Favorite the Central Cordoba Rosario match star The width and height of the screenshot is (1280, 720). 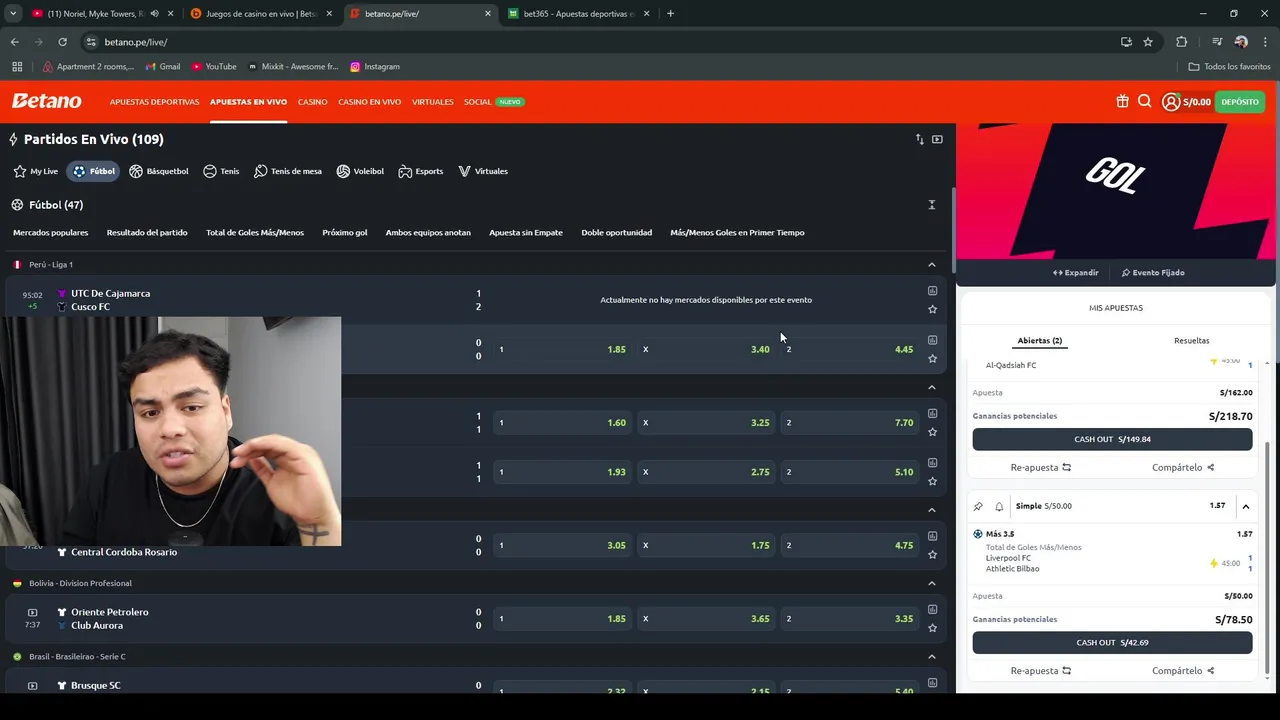click(932, 554)
